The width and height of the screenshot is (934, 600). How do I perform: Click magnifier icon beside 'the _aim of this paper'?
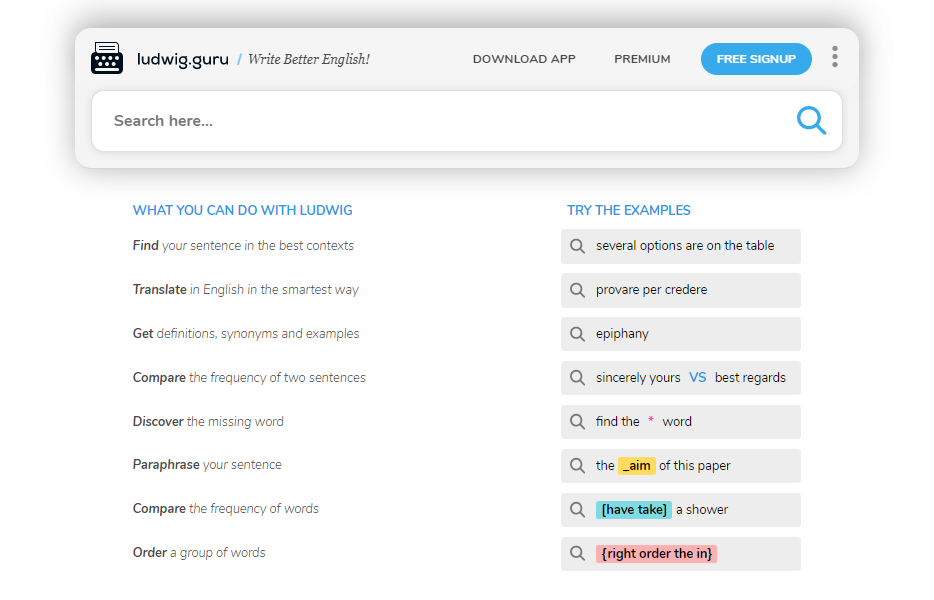coord(577,466)
